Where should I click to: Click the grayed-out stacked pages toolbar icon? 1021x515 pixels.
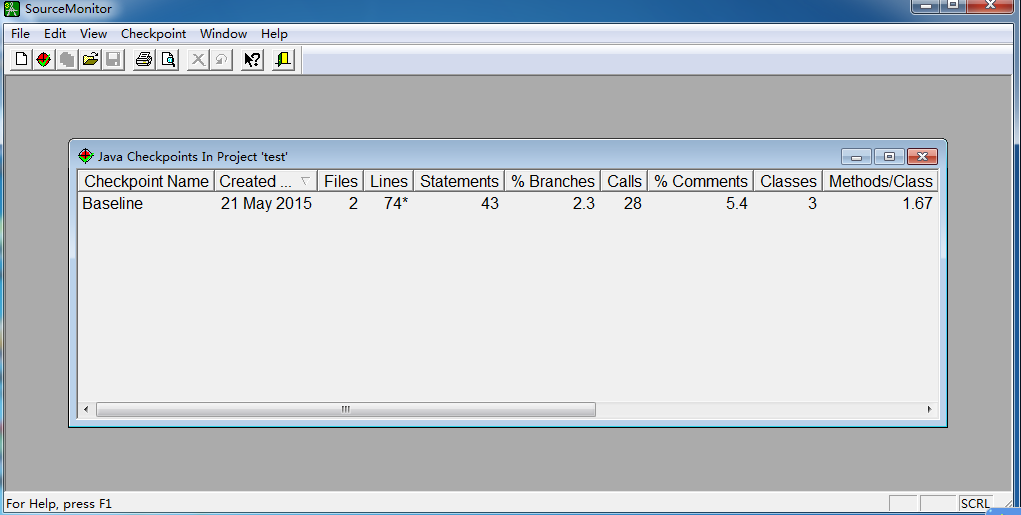[x=67, y=60]
